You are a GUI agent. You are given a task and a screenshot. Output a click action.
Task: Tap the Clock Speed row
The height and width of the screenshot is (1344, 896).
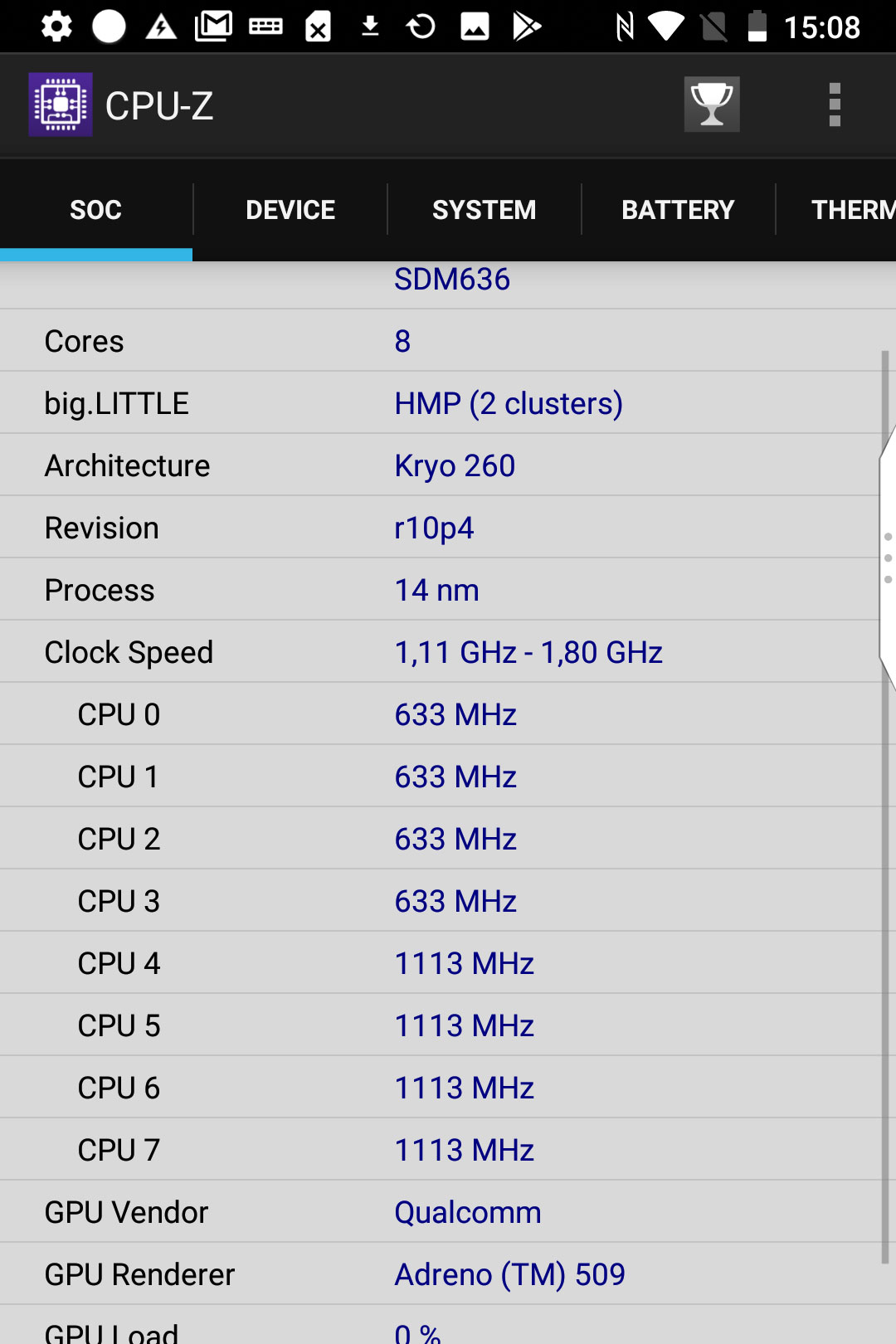[x=440, y=652]
